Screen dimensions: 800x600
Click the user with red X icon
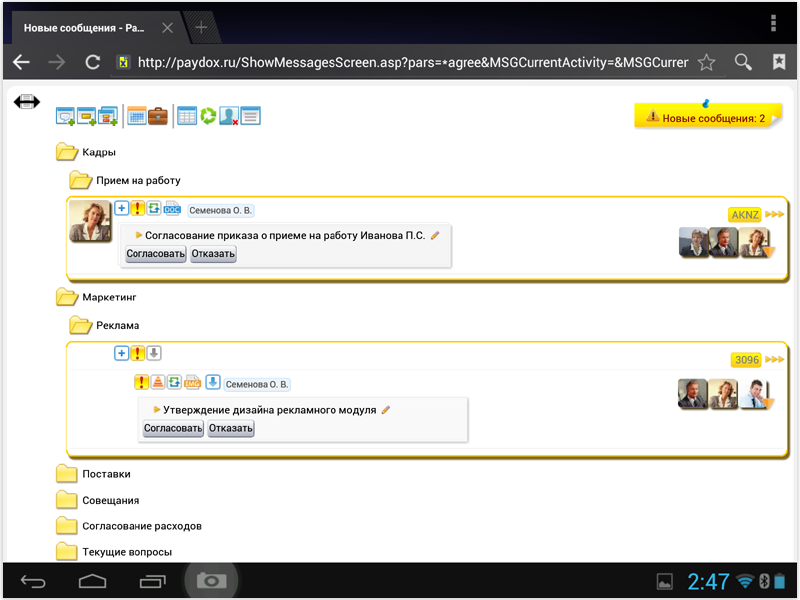tap(229, 116)
